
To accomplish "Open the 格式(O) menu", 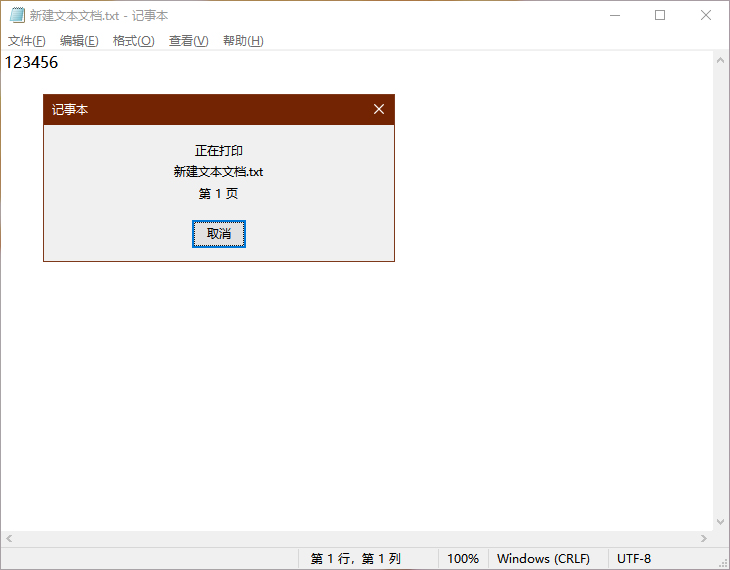I will click(133, 41).
